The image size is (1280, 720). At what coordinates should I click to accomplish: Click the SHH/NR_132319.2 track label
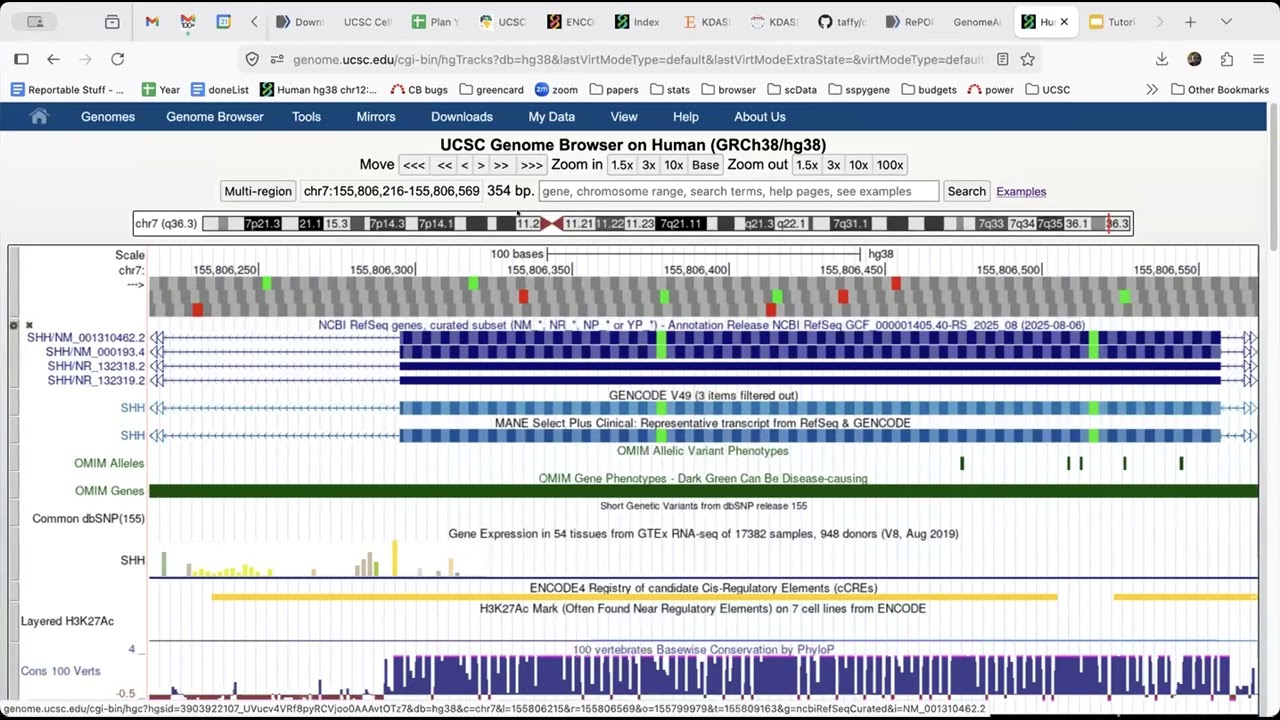pyautogui.click(x=96, y=381)
